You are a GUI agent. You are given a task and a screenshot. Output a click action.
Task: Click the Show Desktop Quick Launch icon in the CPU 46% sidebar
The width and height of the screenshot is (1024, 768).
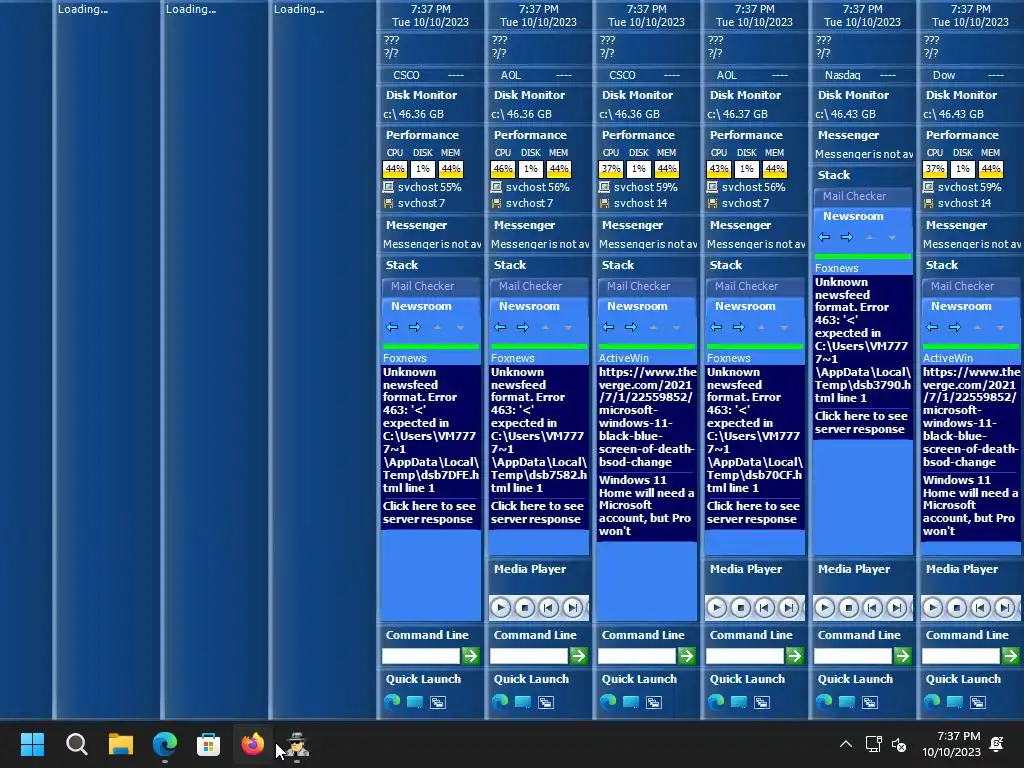(522, 702)
